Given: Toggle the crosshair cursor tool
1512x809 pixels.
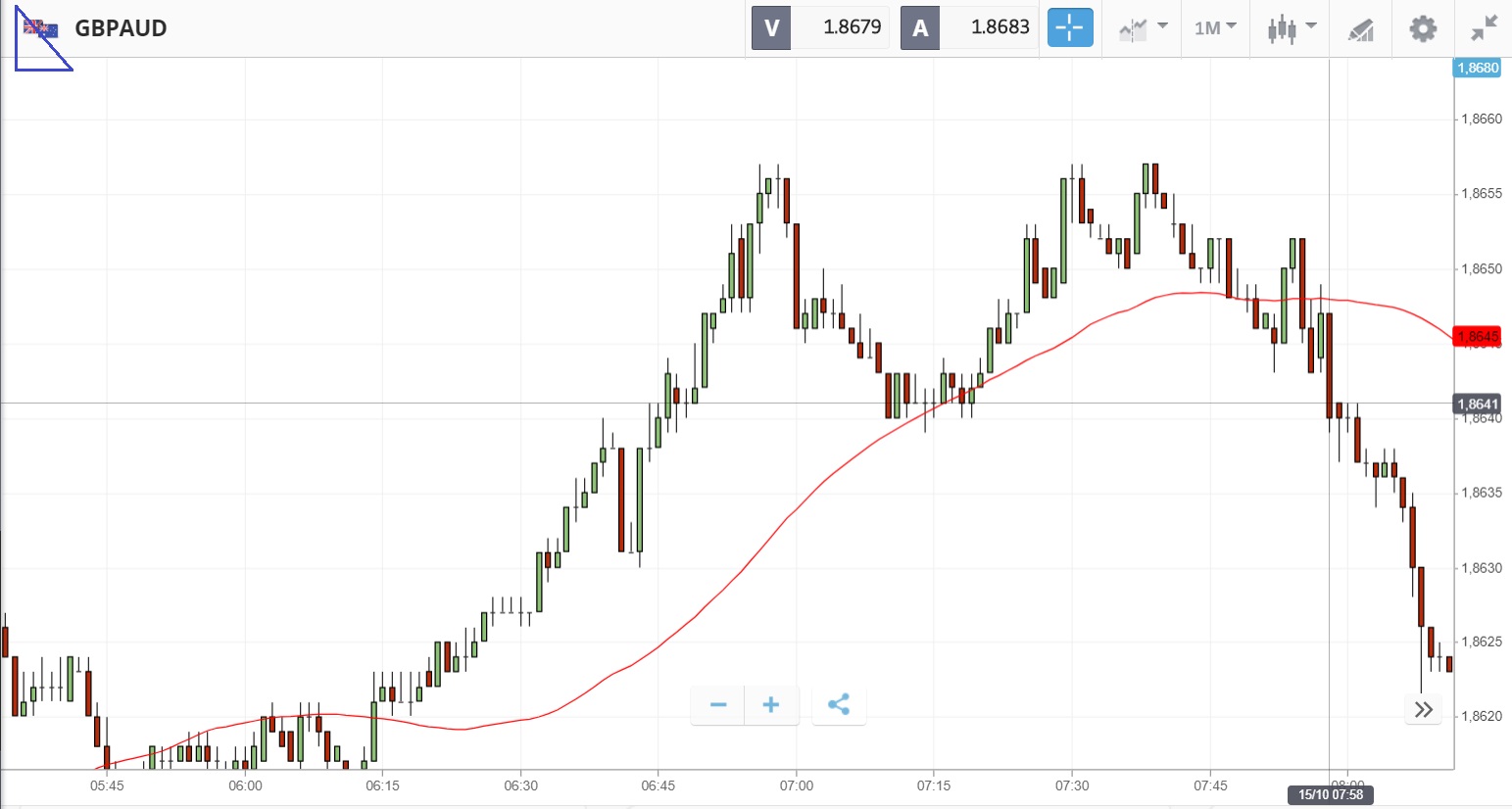Looking at the screenshot, I should [x=1069, y=27].
